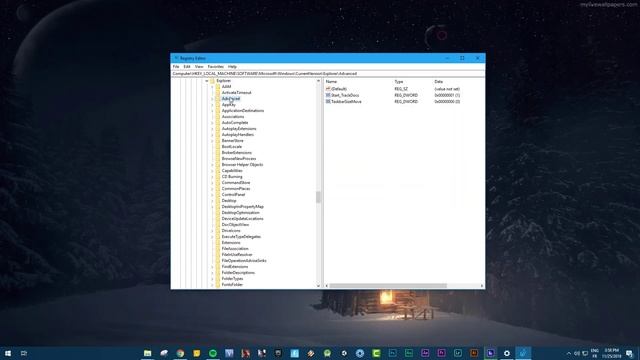Click the Explorer folder icon in tree

[212, 81]
